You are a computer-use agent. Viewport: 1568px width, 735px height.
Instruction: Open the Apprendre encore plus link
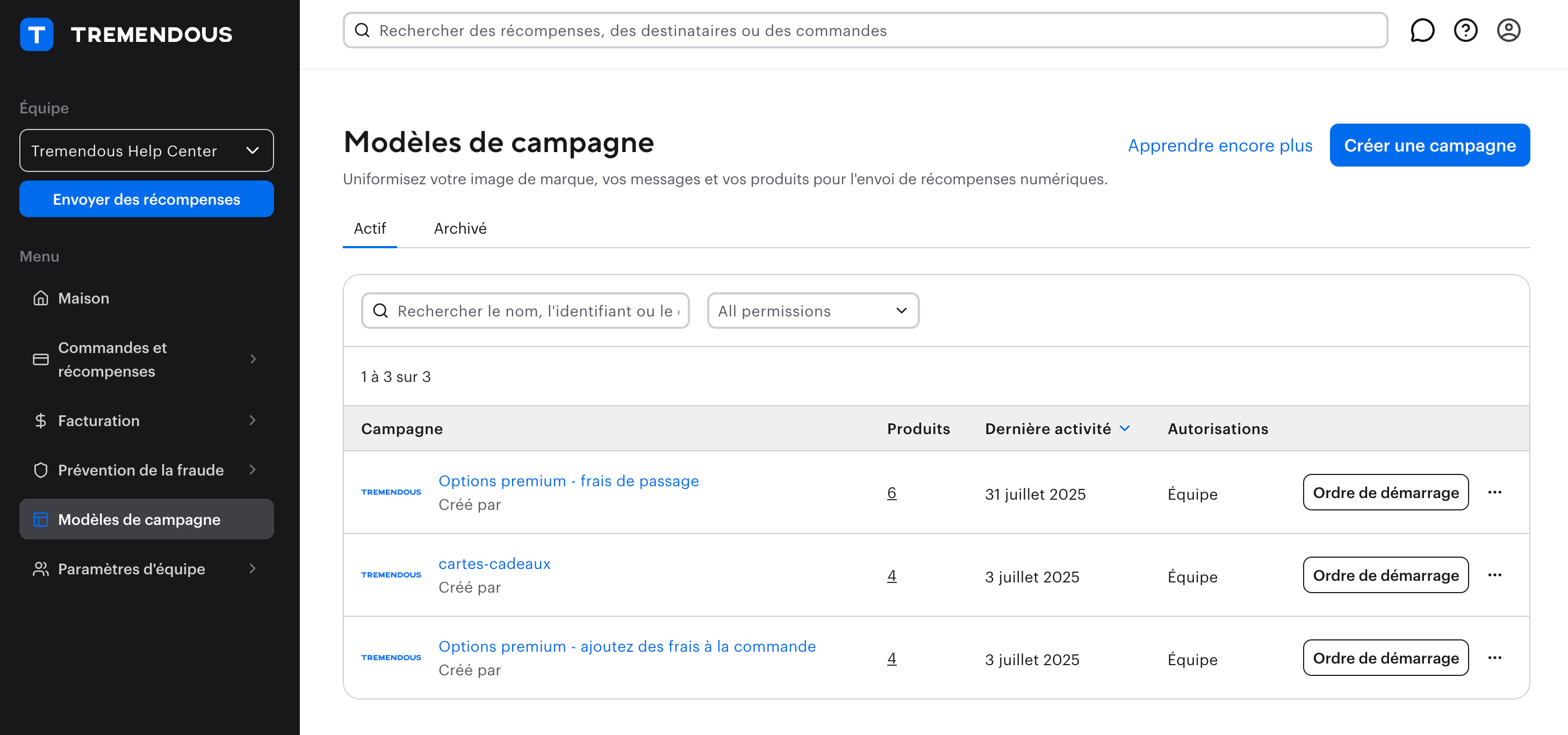(x=1220, y=146)
